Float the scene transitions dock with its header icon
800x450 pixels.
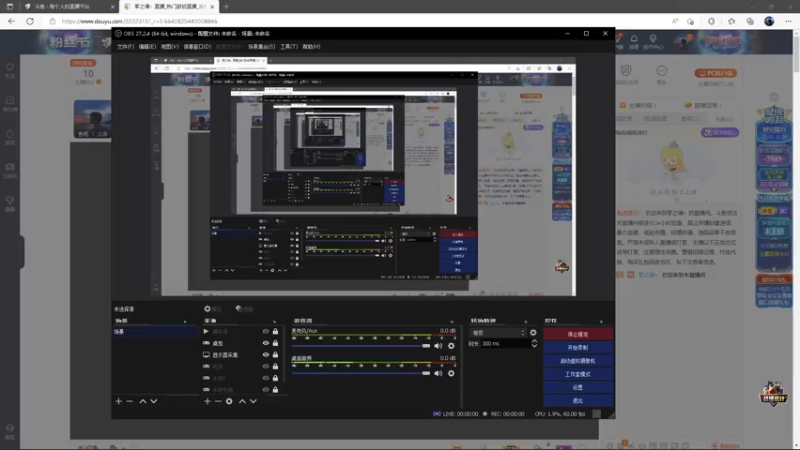point(526,321)
